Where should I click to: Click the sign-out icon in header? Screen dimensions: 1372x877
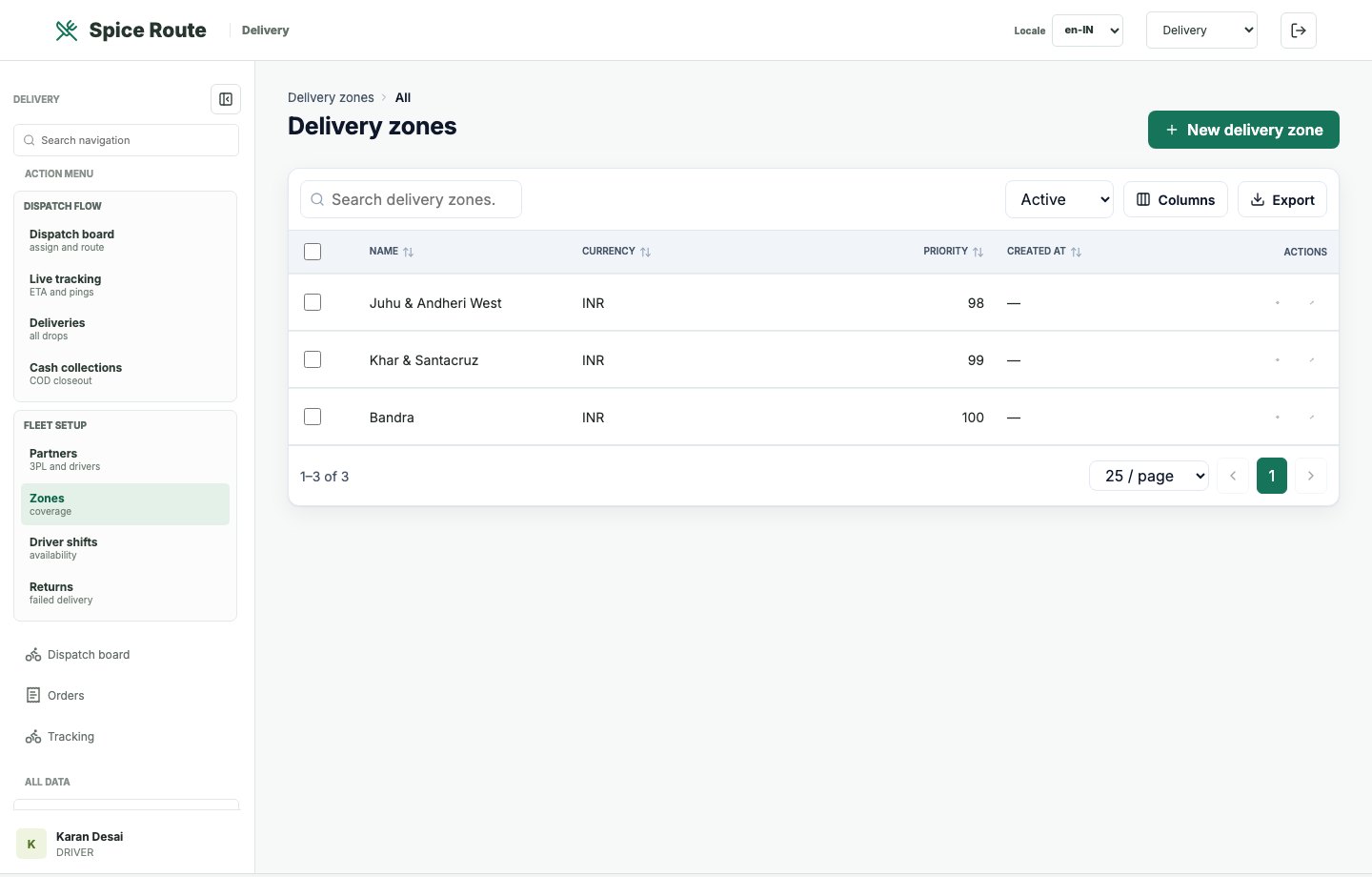(x=1299, y=31)
